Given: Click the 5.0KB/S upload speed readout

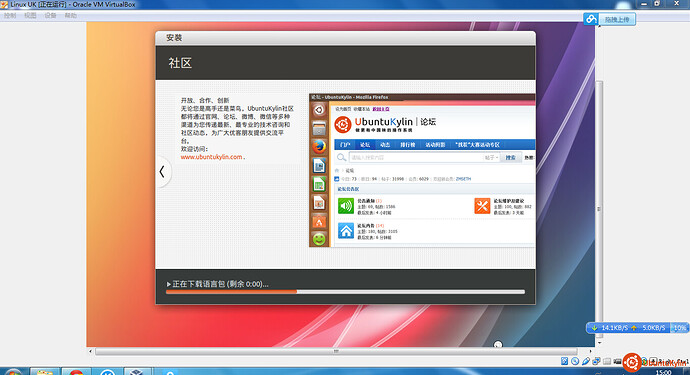Looking at the screenshot, I should 653,328.
